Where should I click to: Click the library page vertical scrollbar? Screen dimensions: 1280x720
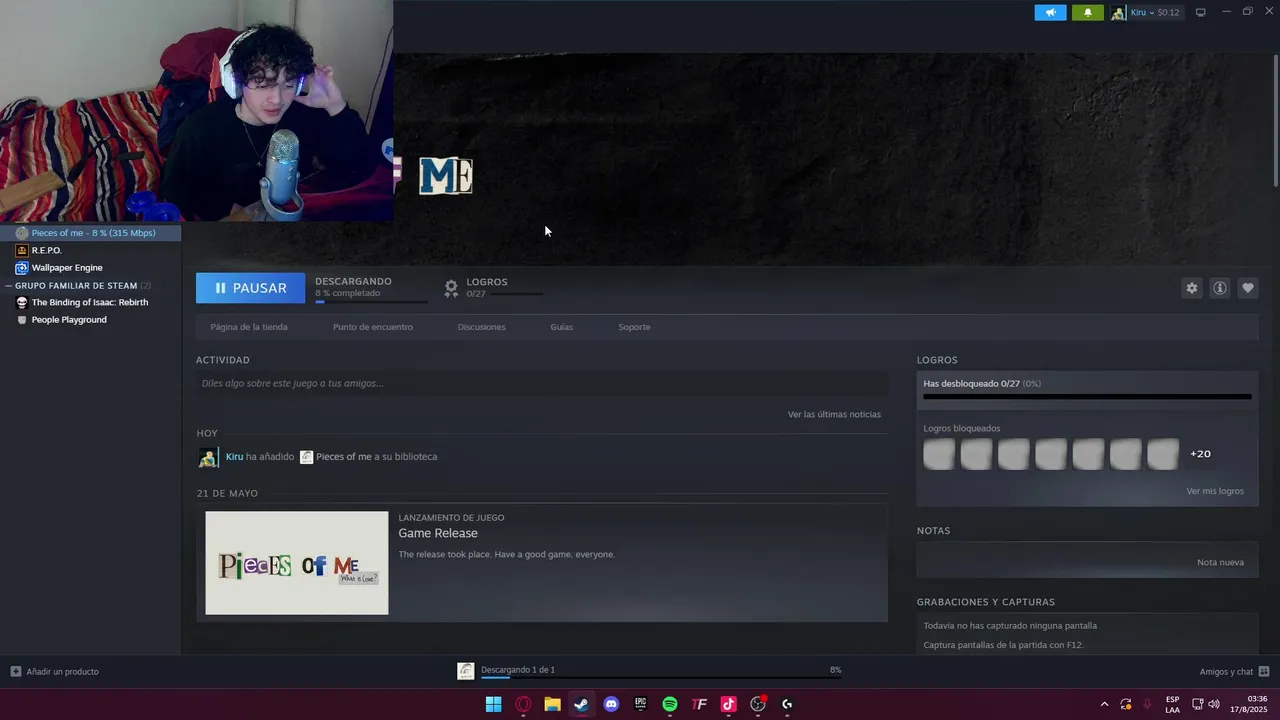tap(1275, 120)
